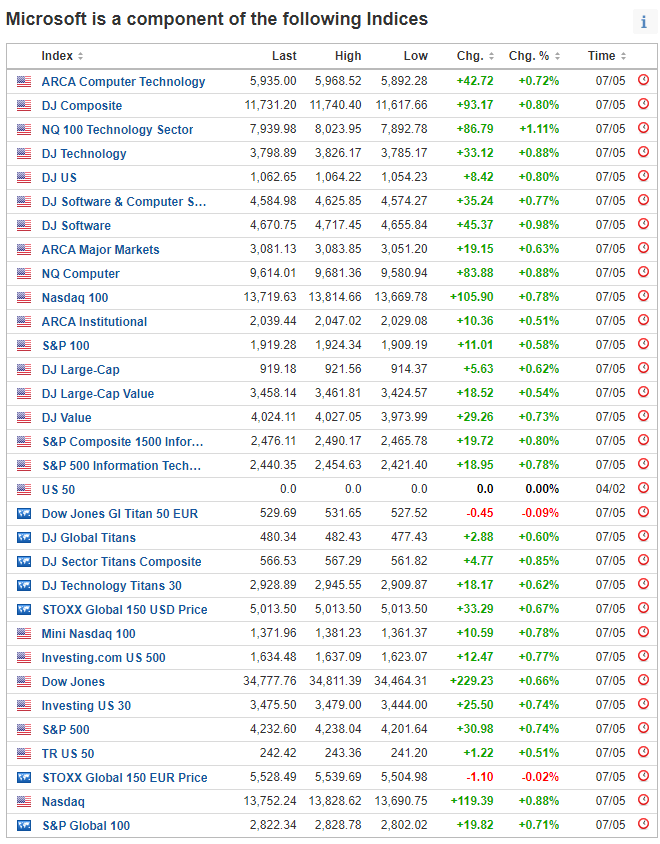Open the DJ Software index page
The width and height of the screenshot is (660, 844).
pyautogui.click(x=76, y=225)
